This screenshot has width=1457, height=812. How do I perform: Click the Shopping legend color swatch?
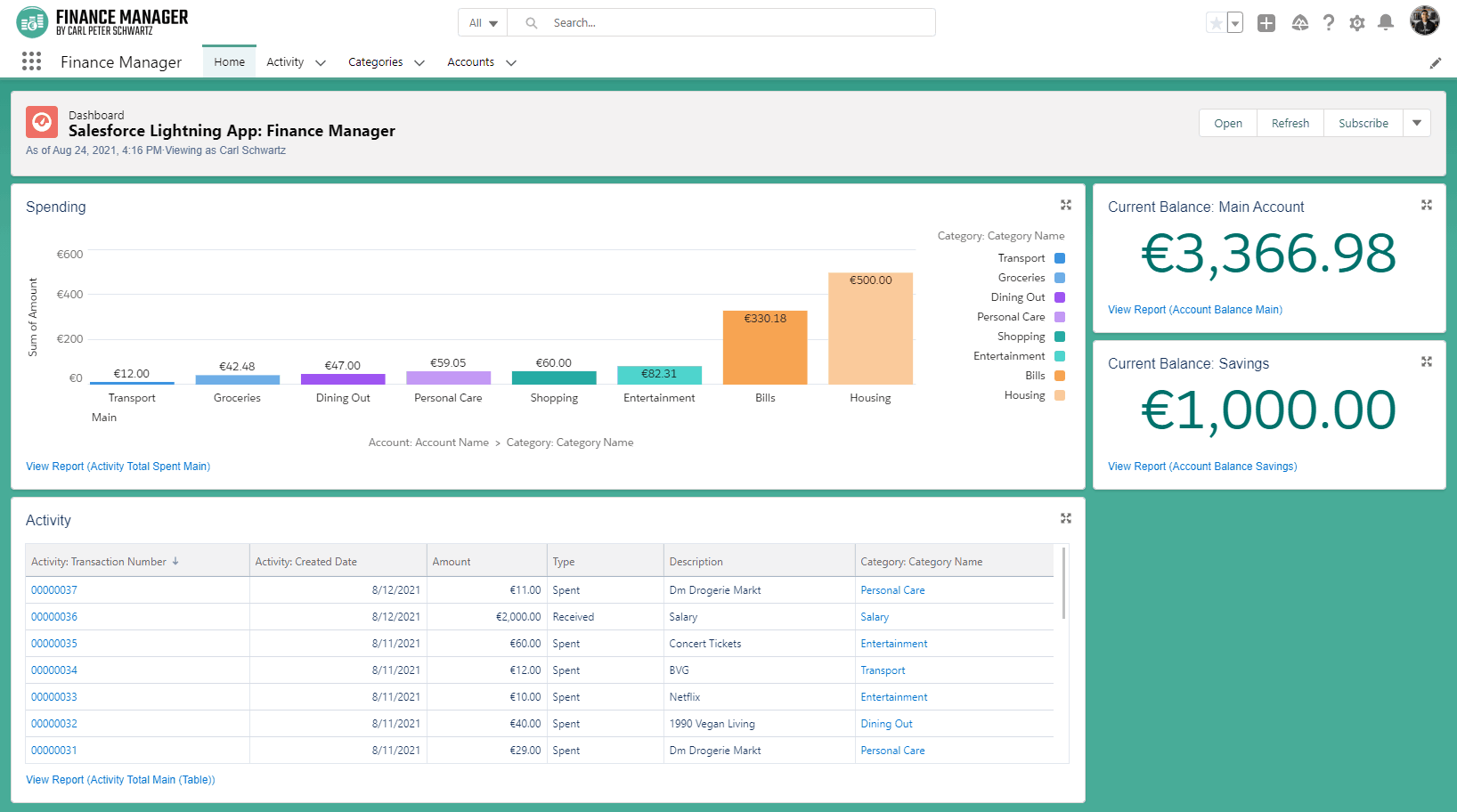click(x=1060, y=337)
